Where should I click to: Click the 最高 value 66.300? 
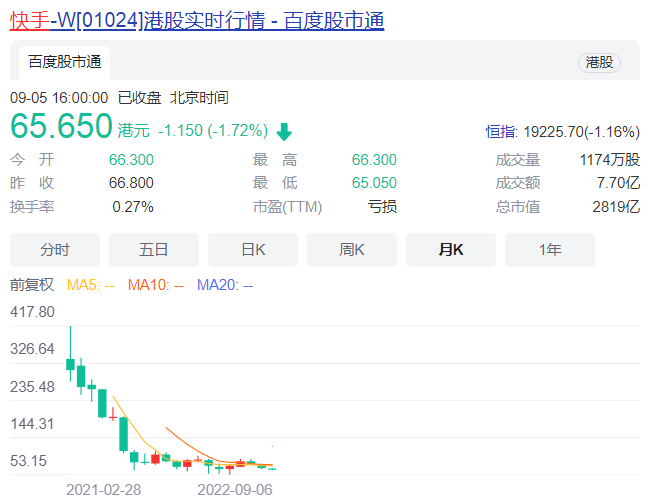374,160
